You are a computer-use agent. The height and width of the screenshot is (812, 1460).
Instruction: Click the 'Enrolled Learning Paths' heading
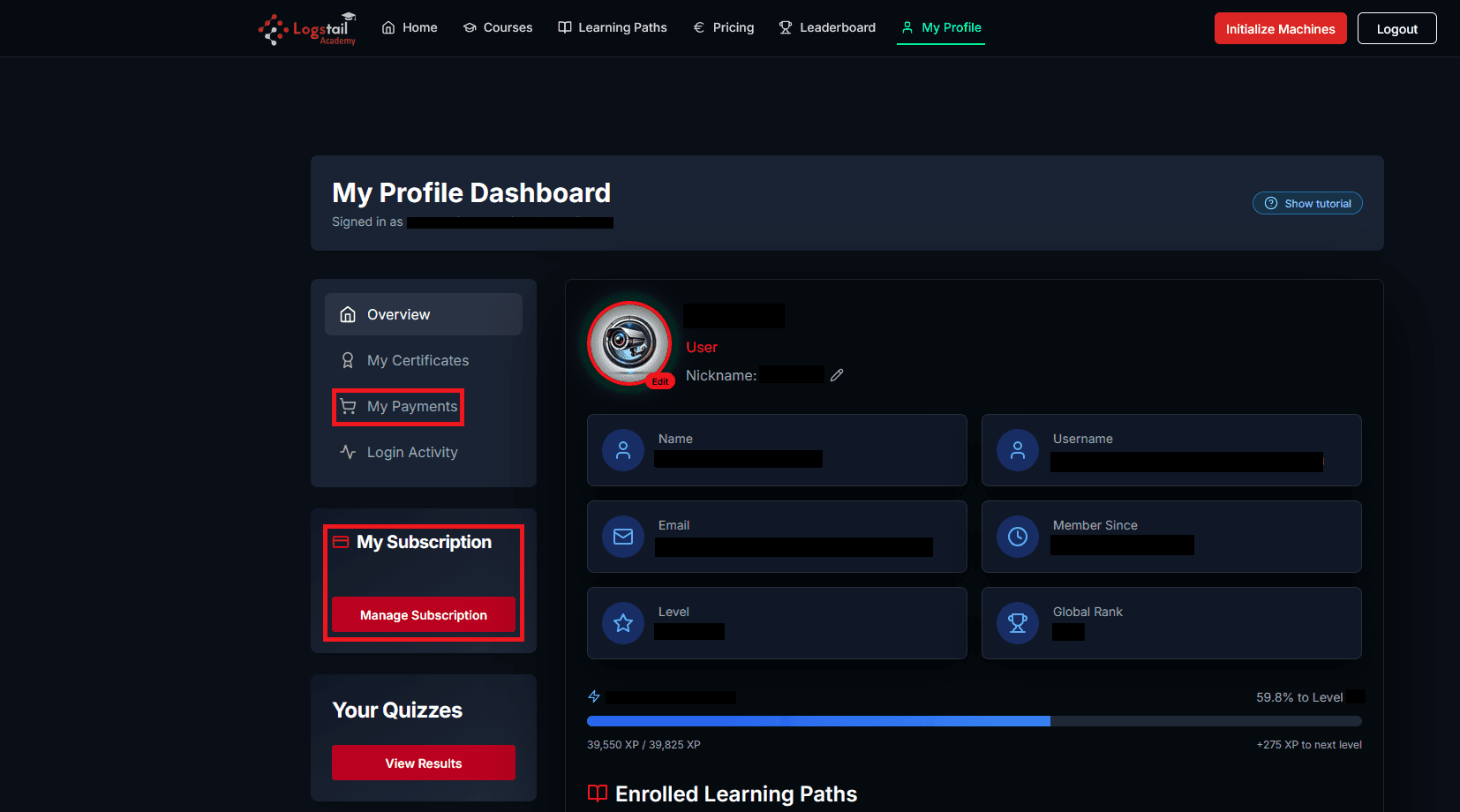tap(736, 793)
